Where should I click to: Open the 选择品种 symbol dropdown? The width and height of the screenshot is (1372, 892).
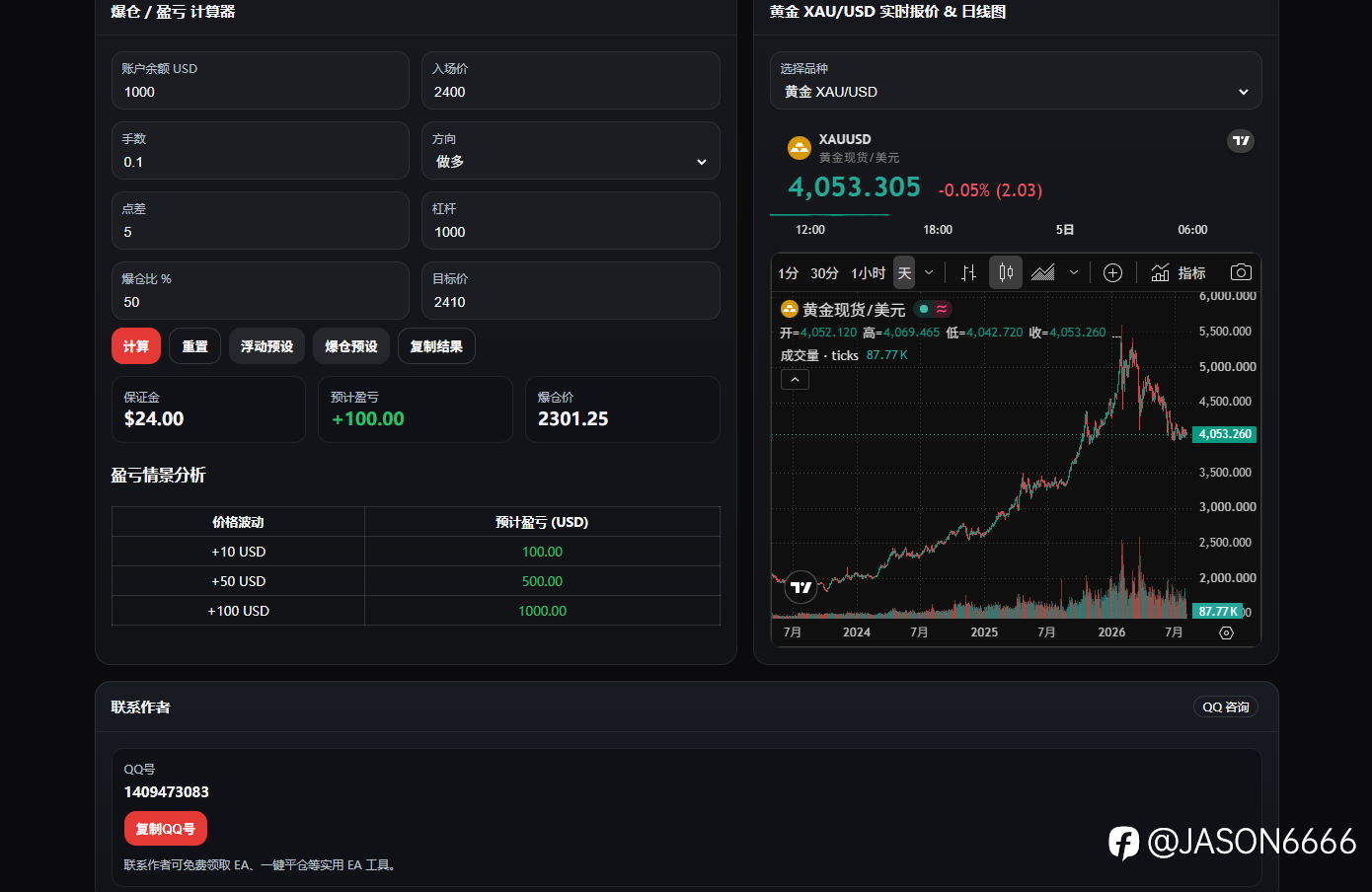point(1016,81)
